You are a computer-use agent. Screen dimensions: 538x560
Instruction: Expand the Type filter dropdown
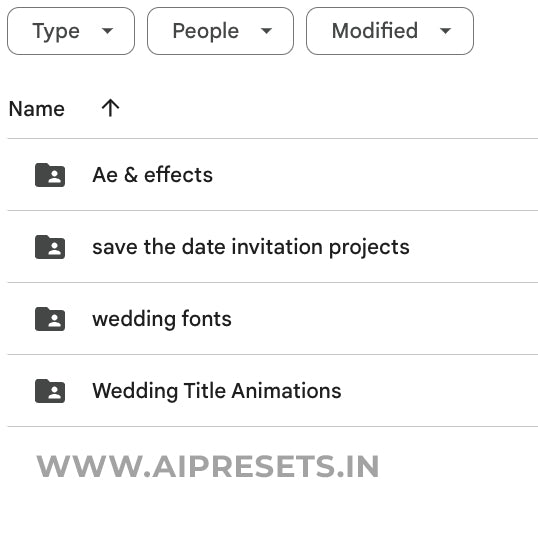[71, 31]
